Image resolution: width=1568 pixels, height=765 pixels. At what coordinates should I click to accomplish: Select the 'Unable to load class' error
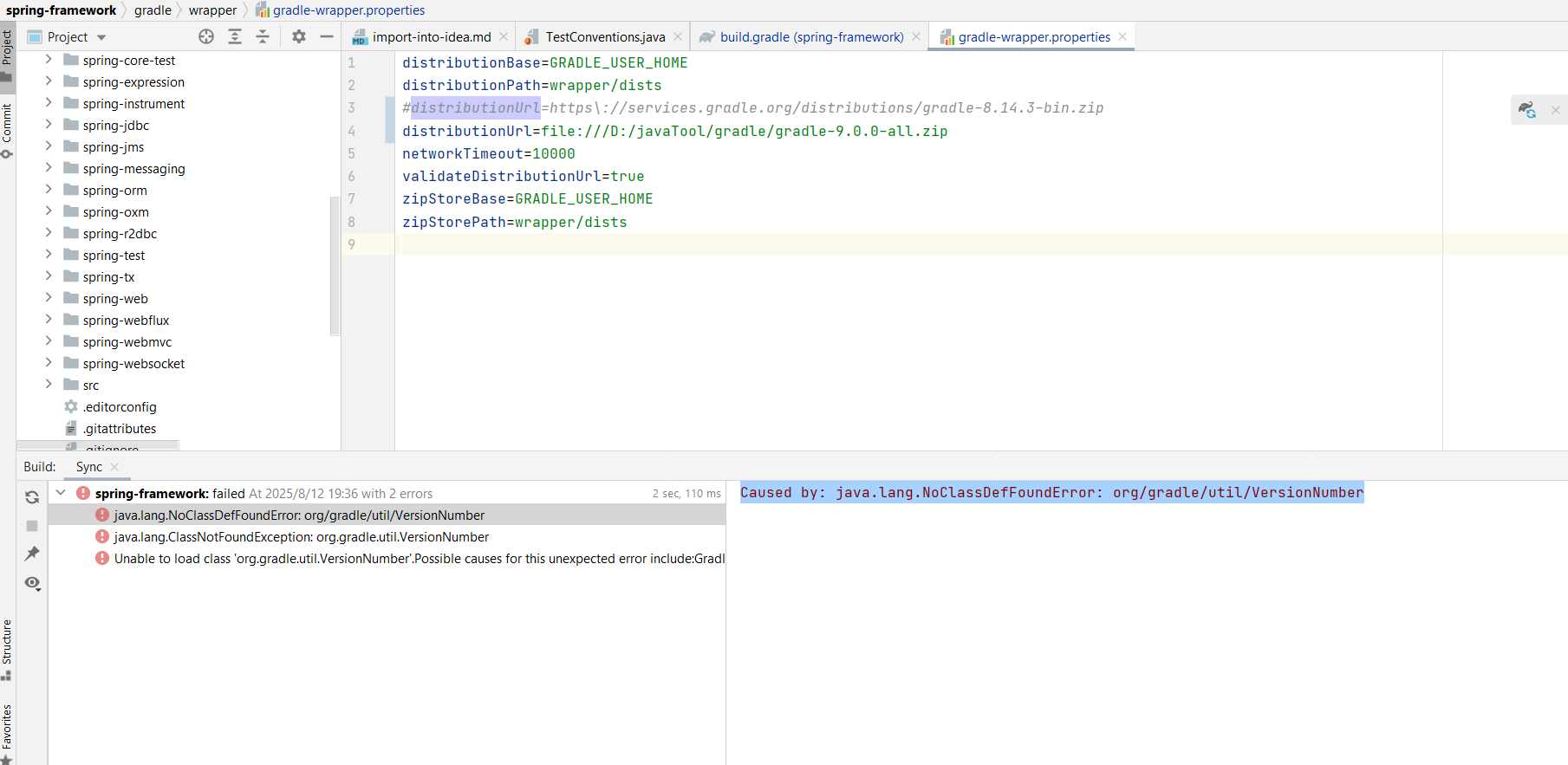(x=387, y=559)
